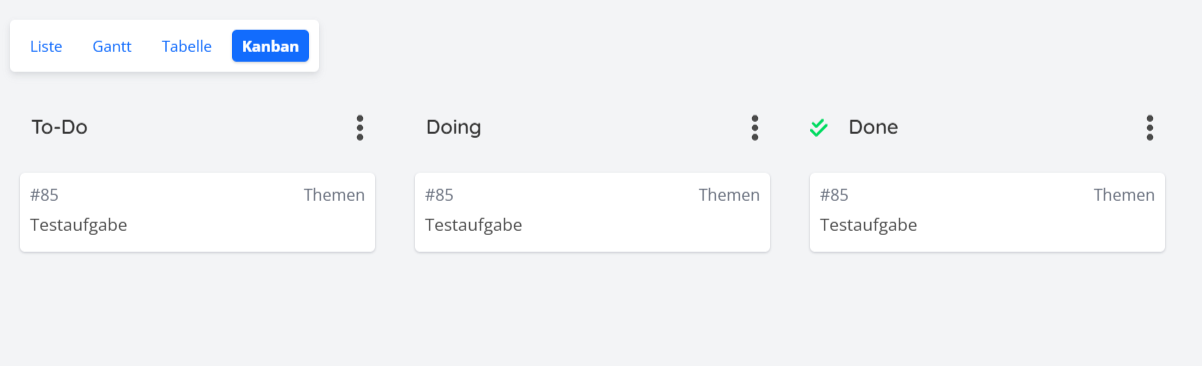
Task: Click the Done column heading
Action: click(873, 128)
